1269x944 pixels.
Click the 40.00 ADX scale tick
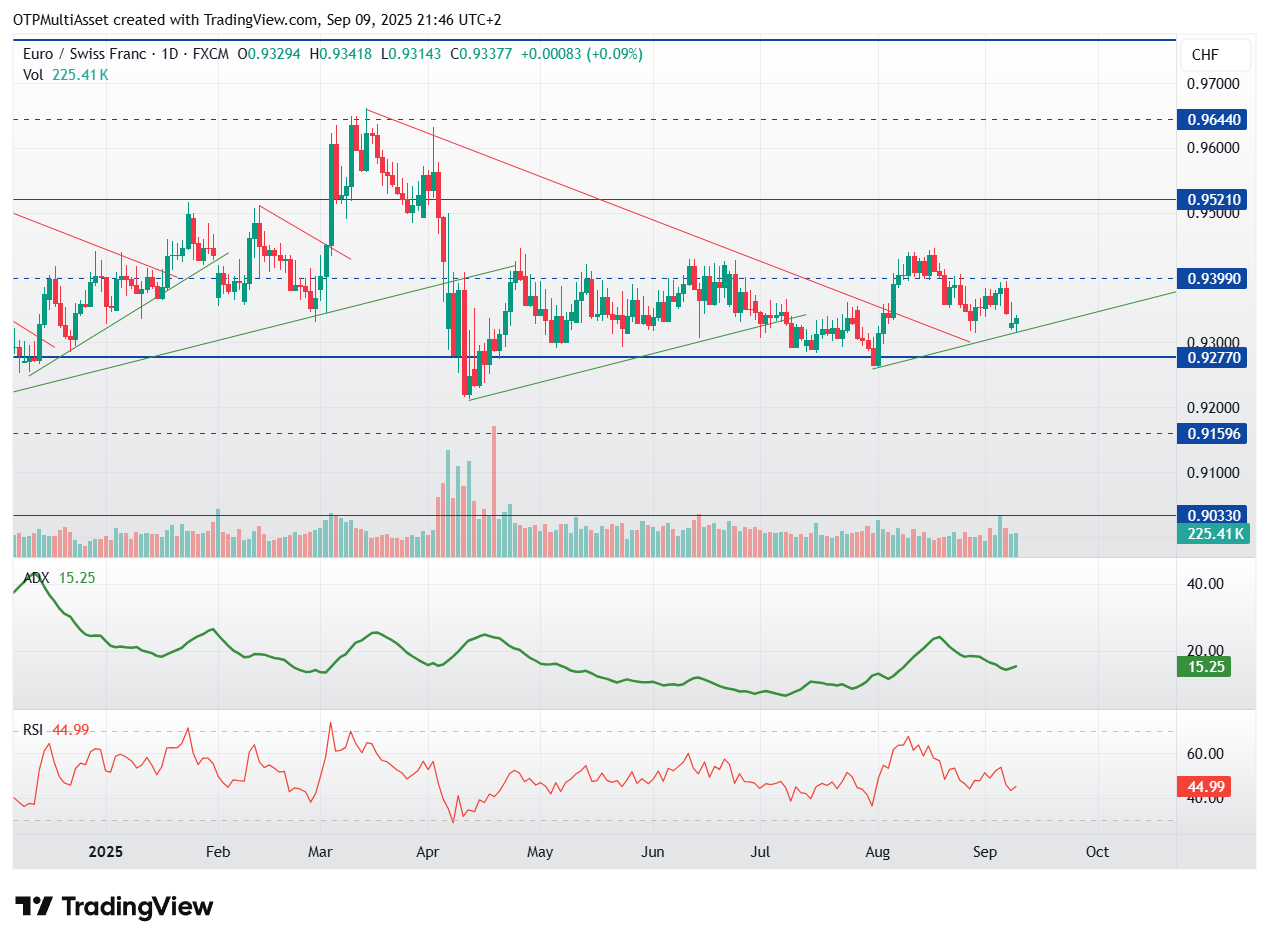click(x=1204, y=583)
